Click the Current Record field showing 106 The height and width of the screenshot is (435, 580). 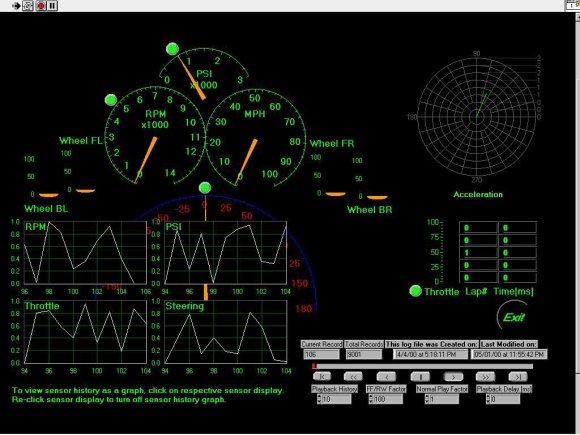321,354
